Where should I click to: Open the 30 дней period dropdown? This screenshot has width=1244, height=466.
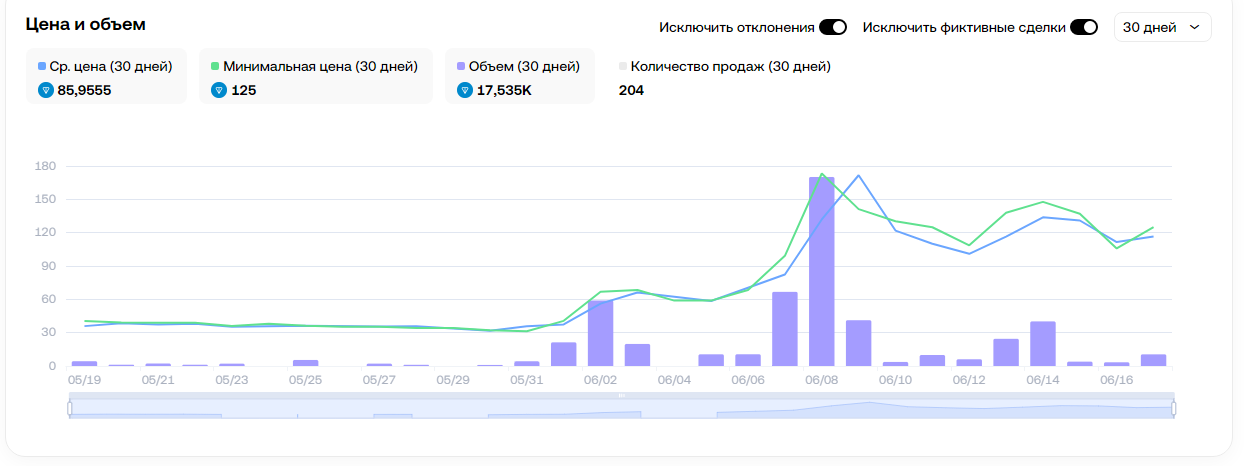pos(1162,27)
